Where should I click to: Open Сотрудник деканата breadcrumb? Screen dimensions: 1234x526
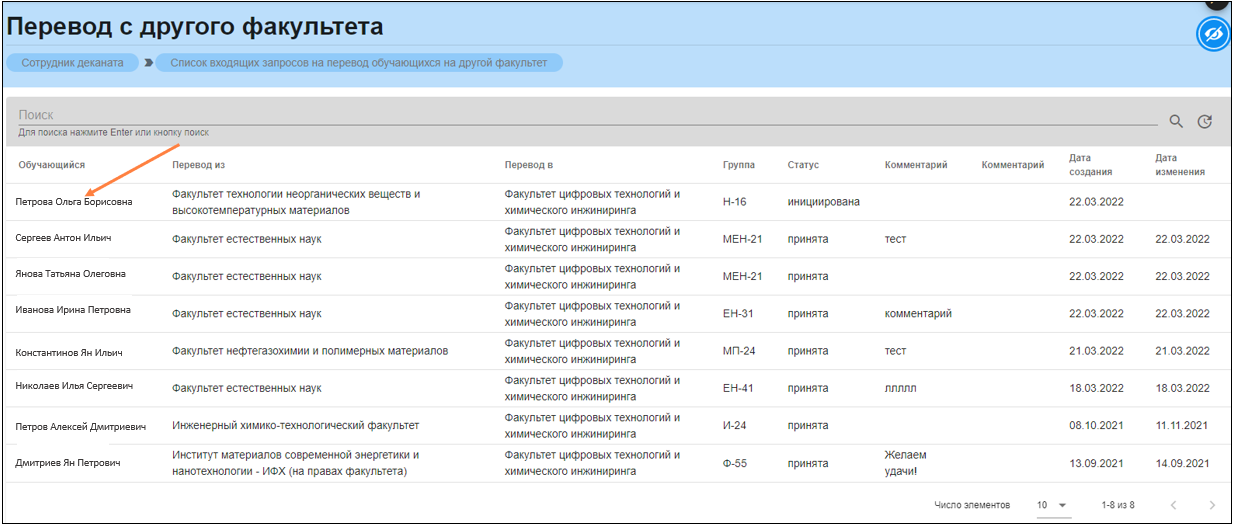72,63
